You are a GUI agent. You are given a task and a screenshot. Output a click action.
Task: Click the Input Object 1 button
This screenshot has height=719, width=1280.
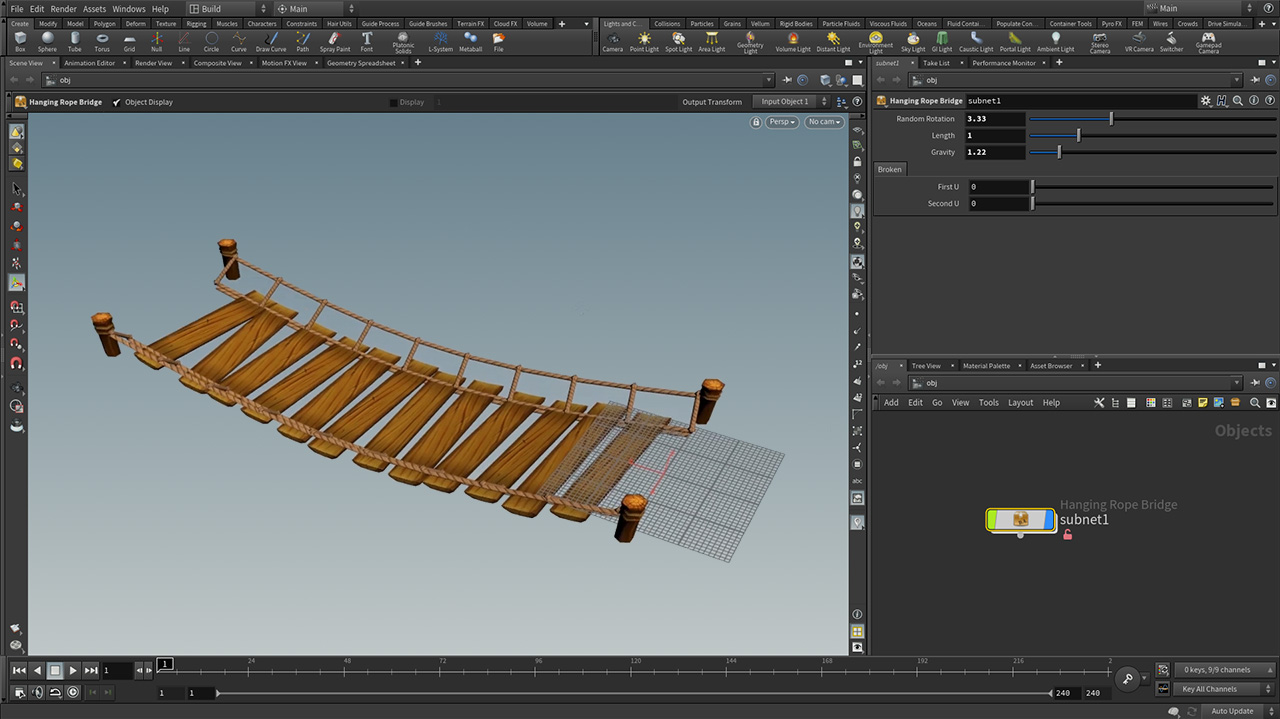(788, 101)
